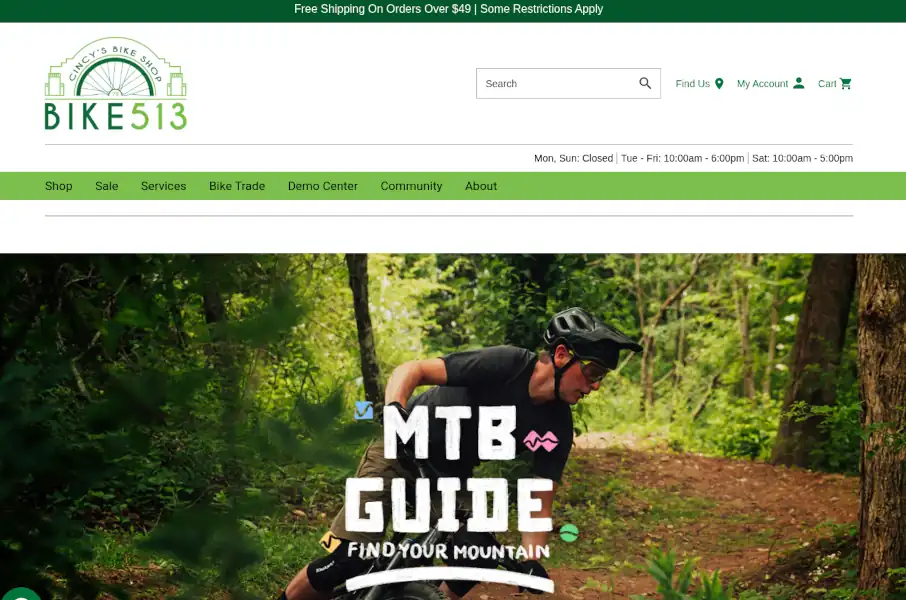
Task: Open the chat bubble widget icon
Action: pos(21,594)
